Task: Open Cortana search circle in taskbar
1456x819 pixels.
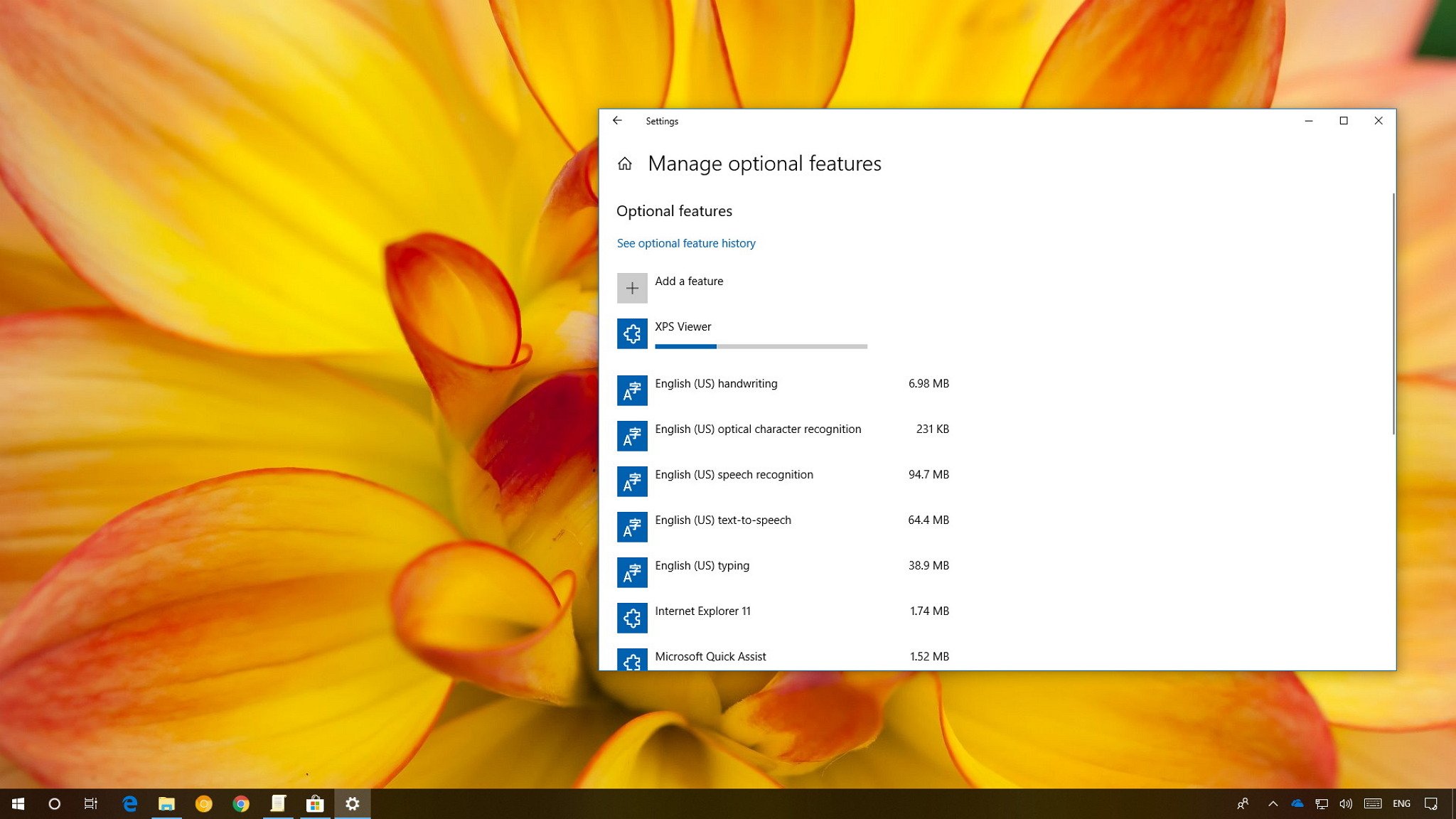Action: click(x=54, y=804)
